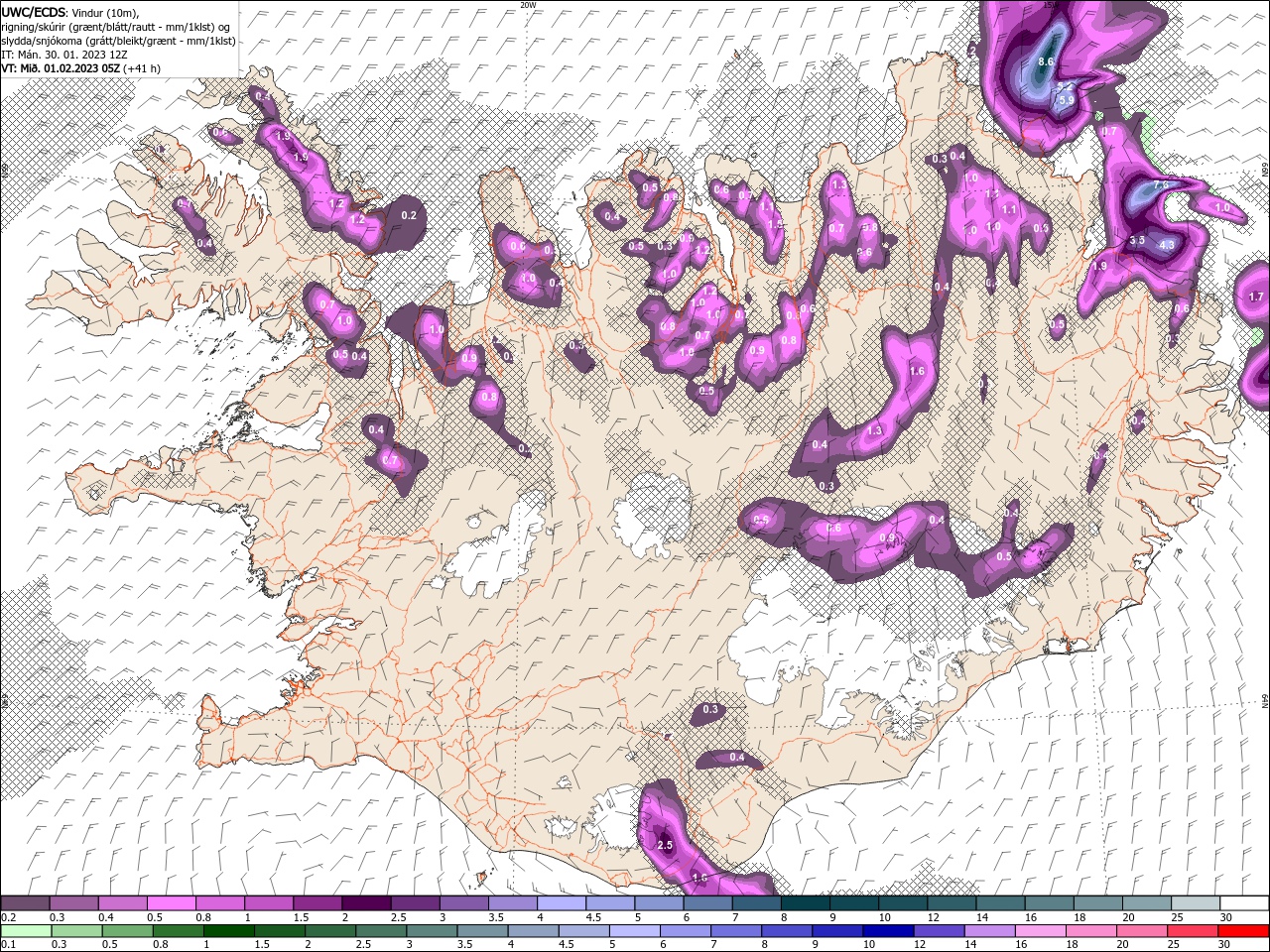Click the '4.3' precipitation value on the map
This screenshot has width=1270, height=952.
tap(1167, 244)
